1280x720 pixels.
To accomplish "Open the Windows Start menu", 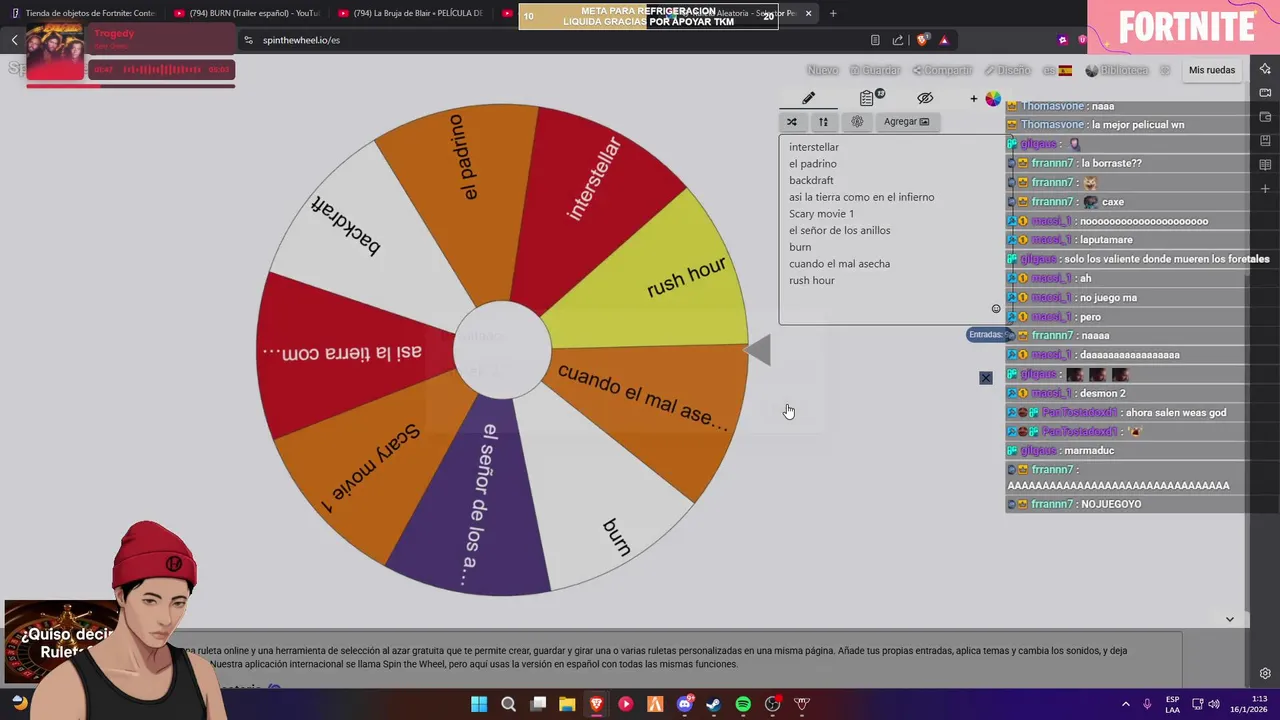I will pos(479,704).
